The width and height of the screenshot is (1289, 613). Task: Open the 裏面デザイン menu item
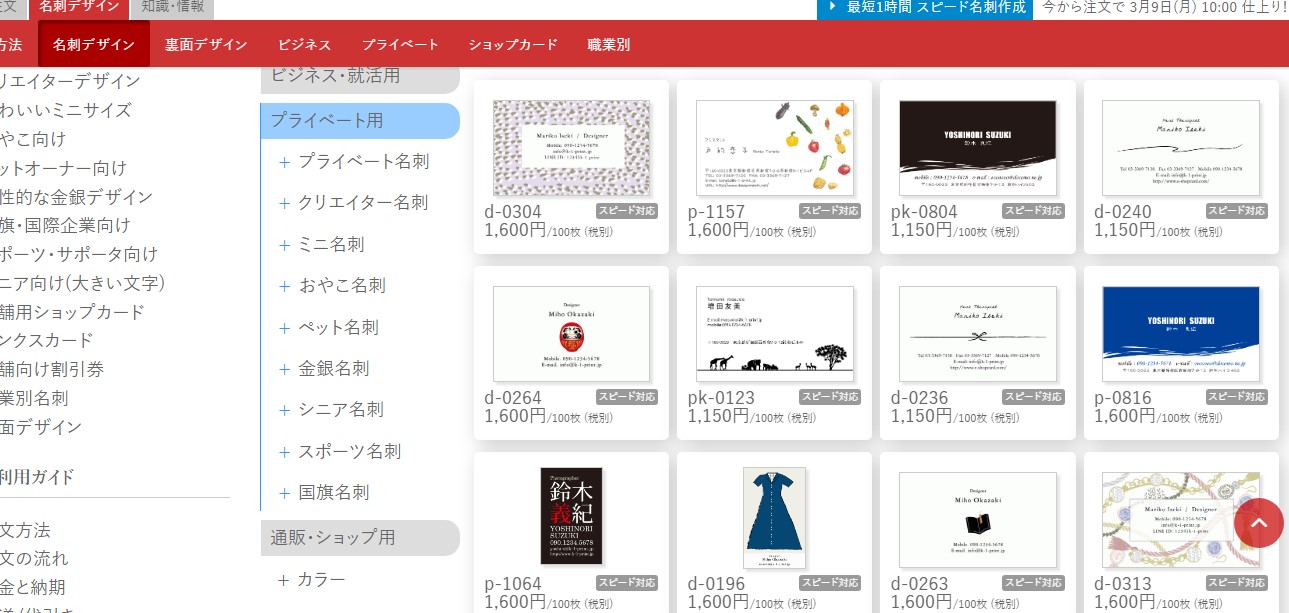206,44
